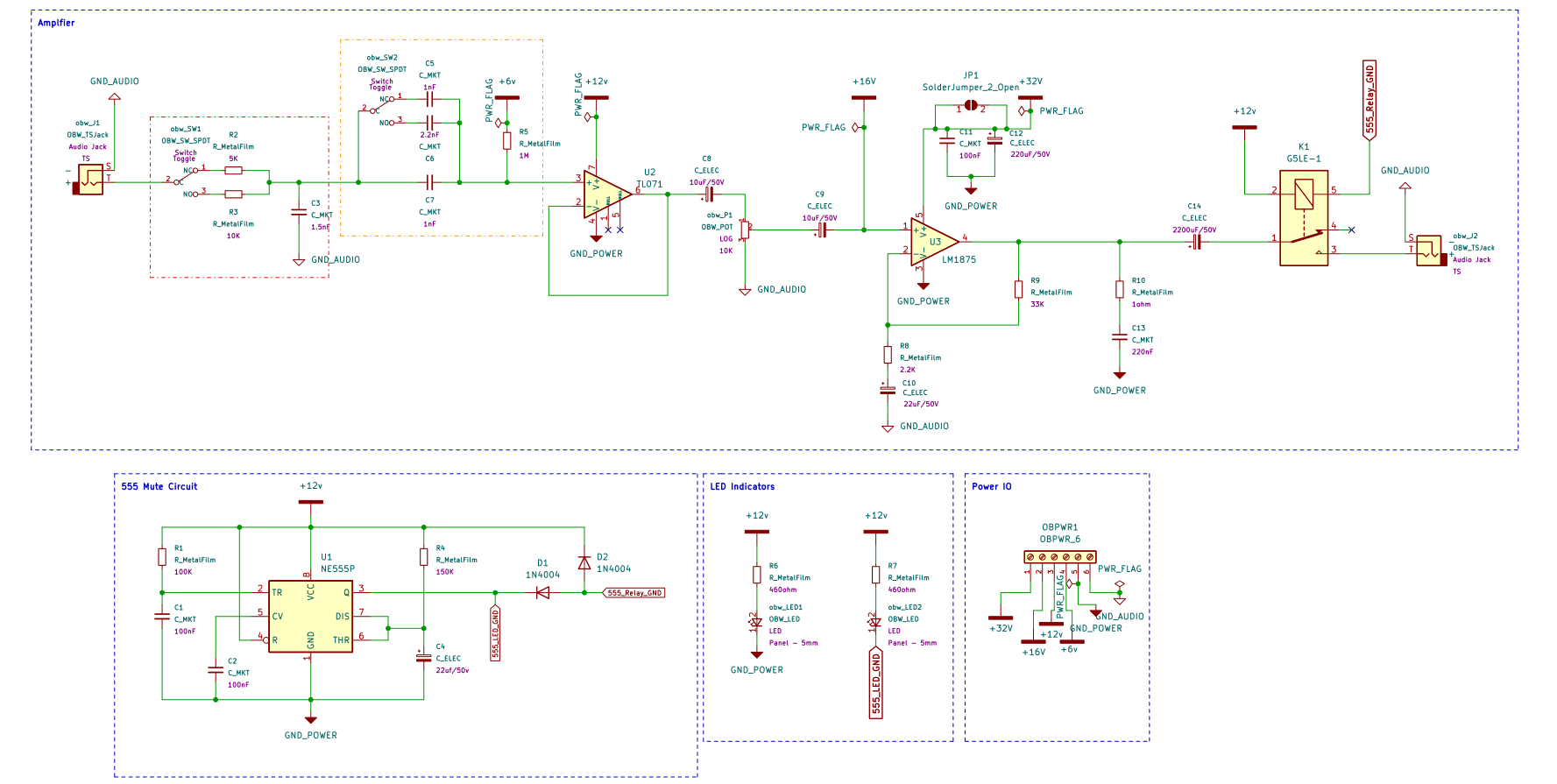This screenshot has width=1557, height=784.
Task: Select the OBPWR1 six-pin power connector
Action: 1059,557
